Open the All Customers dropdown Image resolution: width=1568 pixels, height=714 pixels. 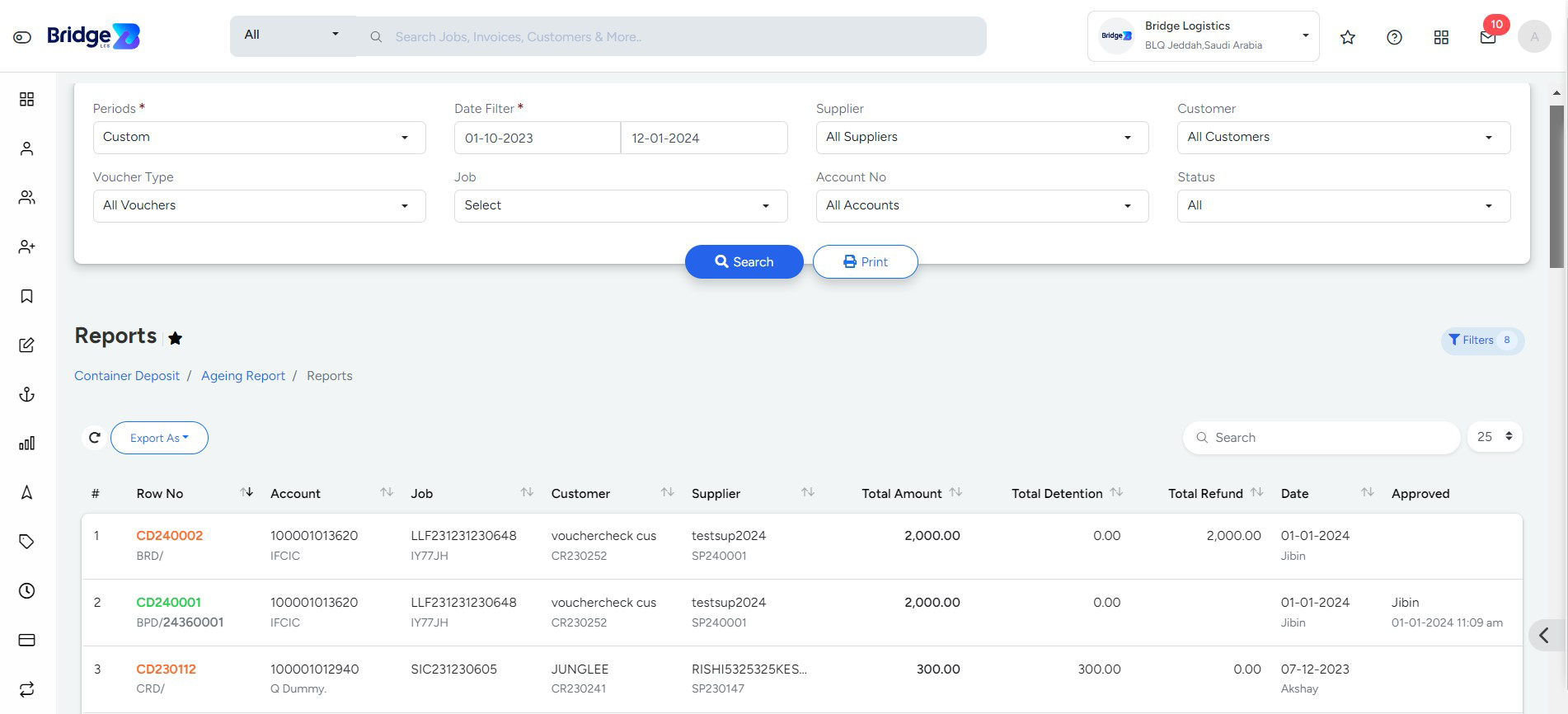coord(1343,138)
